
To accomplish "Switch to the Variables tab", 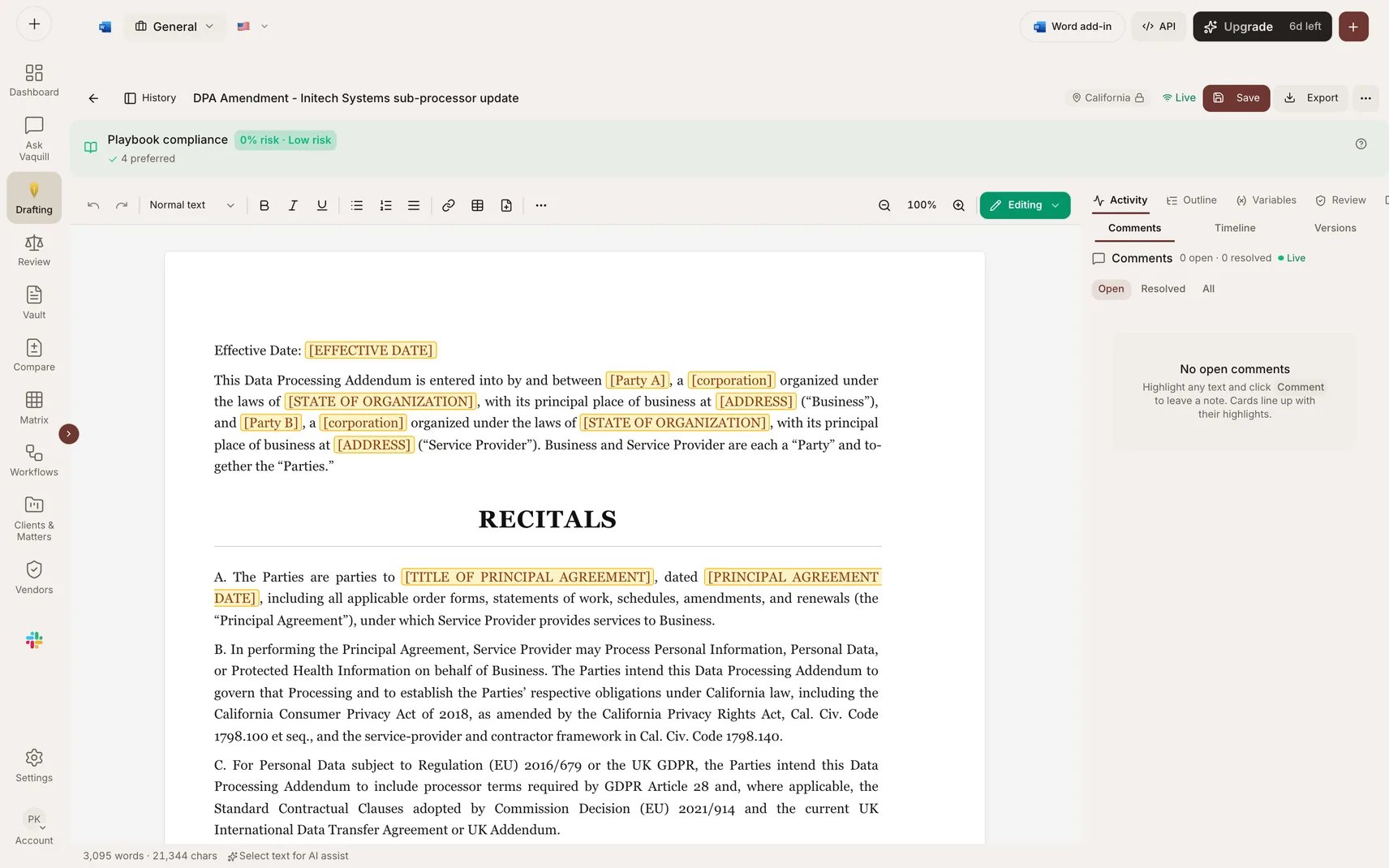I will click(1266, 200).
